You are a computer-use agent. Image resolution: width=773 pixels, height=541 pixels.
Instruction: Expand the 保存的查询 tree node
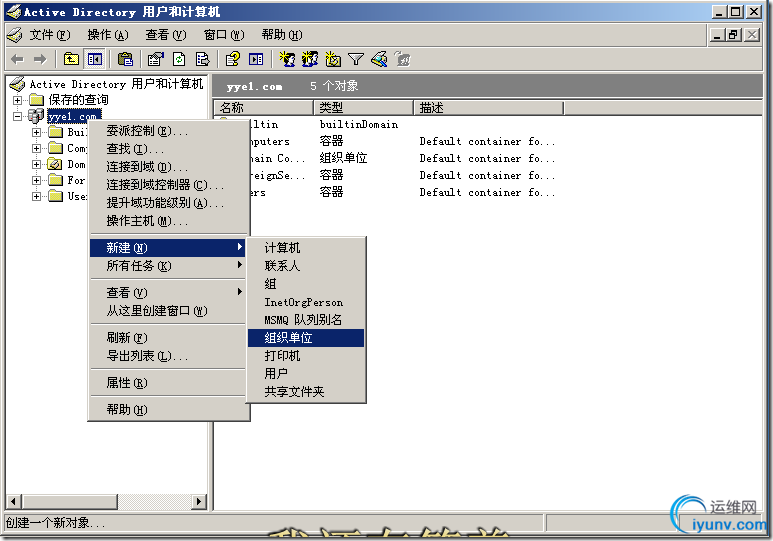point(17,100)
